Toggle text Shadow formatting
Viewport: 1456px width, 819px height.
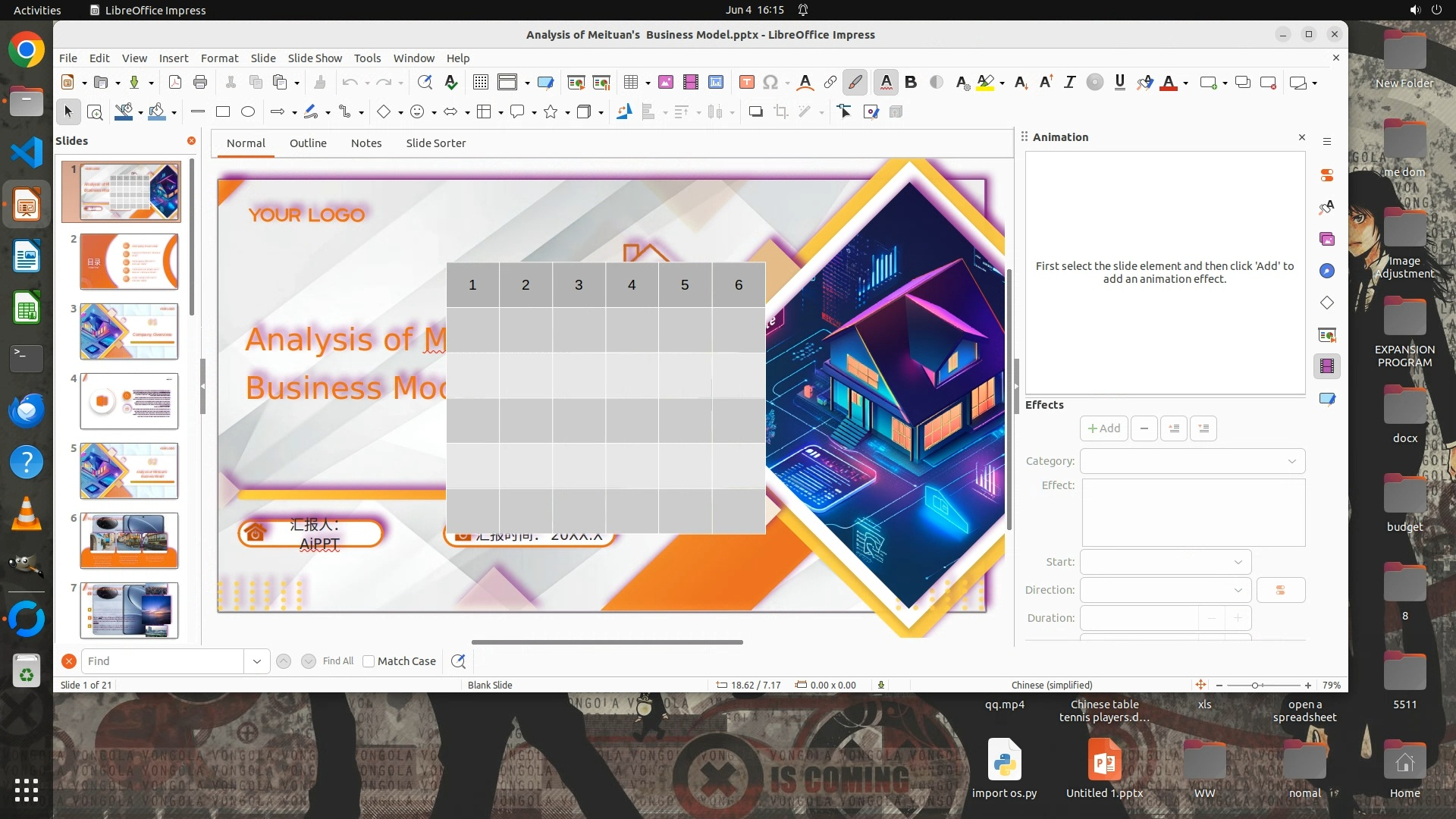(x=937, y=83)
